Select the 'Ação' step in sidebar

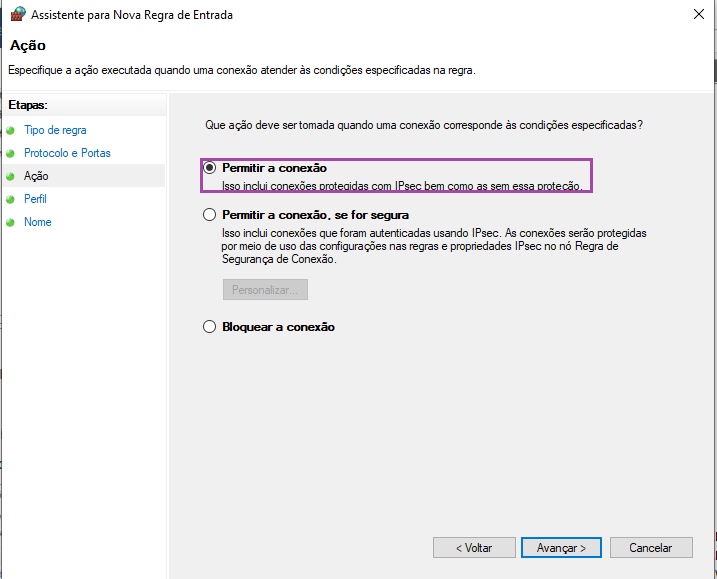[36, 176]
